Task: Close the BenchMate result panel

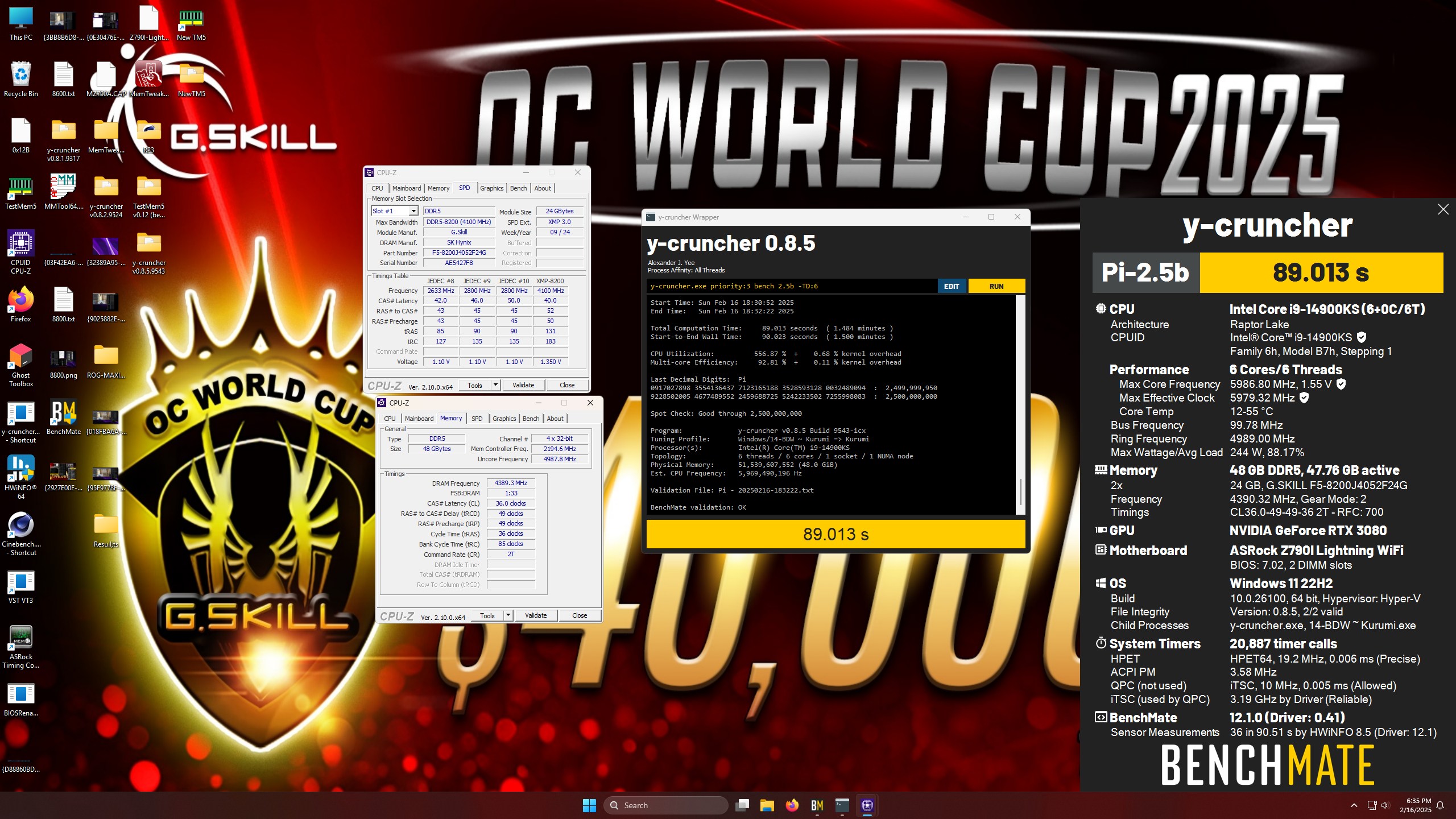Action: (x=1443, y=209)
